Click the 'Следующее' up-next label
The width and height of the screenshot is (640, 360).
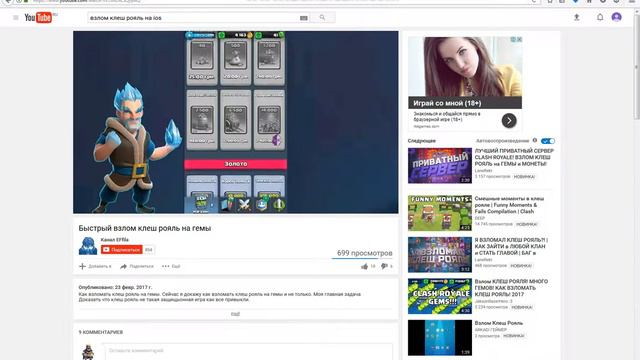(422, 141)
